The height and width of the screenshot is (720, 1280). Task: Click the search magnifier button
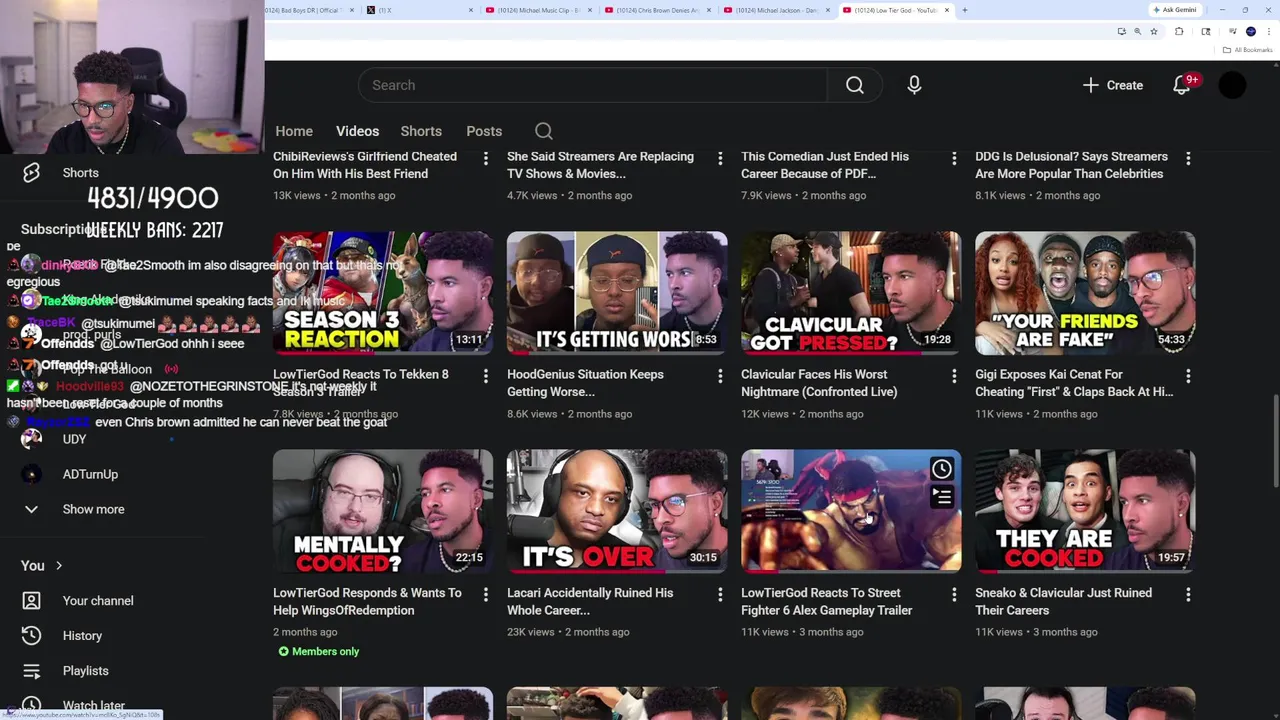[x=855, y=85]
